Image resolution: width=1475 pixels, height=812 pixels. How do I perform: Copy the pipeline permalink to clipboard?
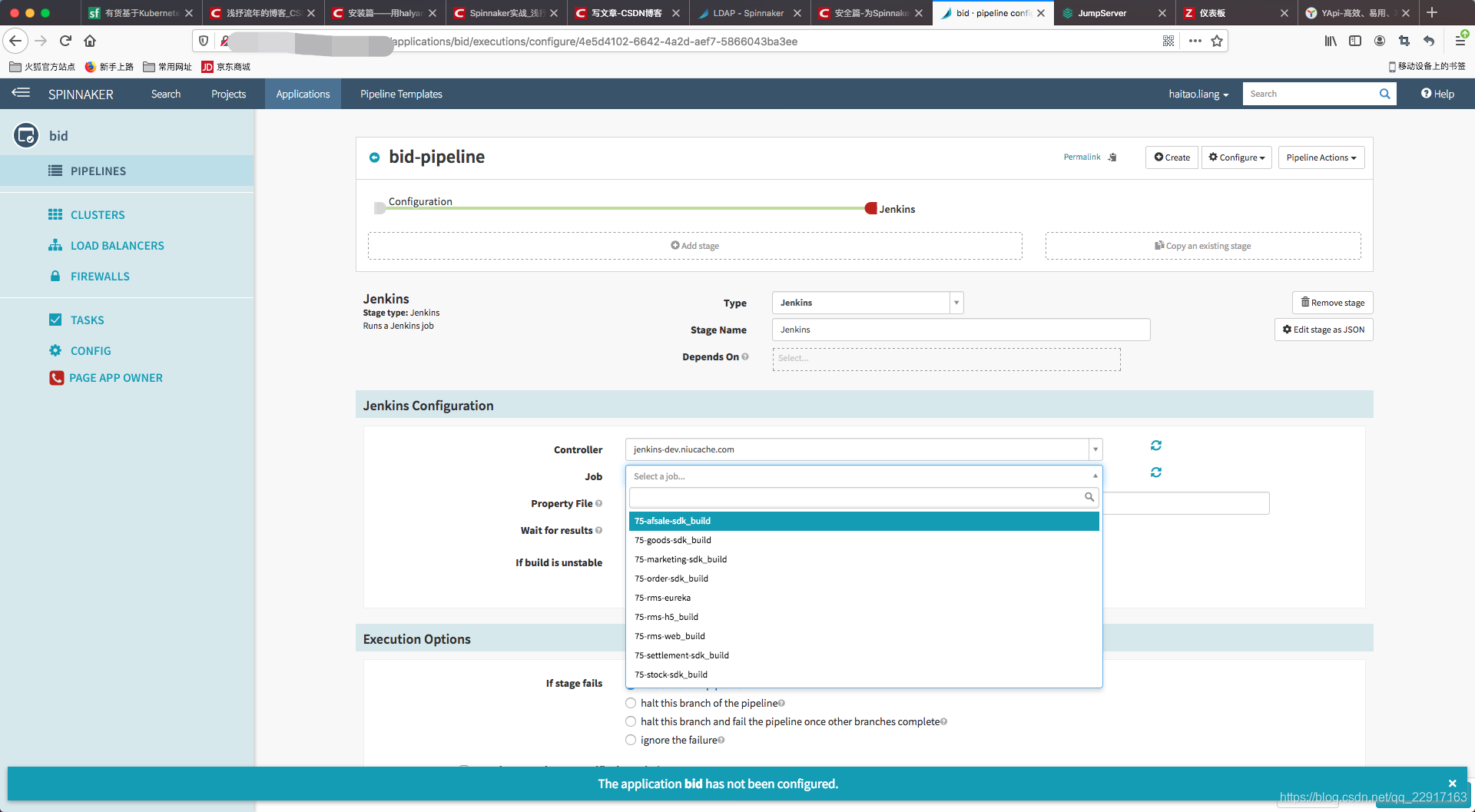[x=1112, y=157]
